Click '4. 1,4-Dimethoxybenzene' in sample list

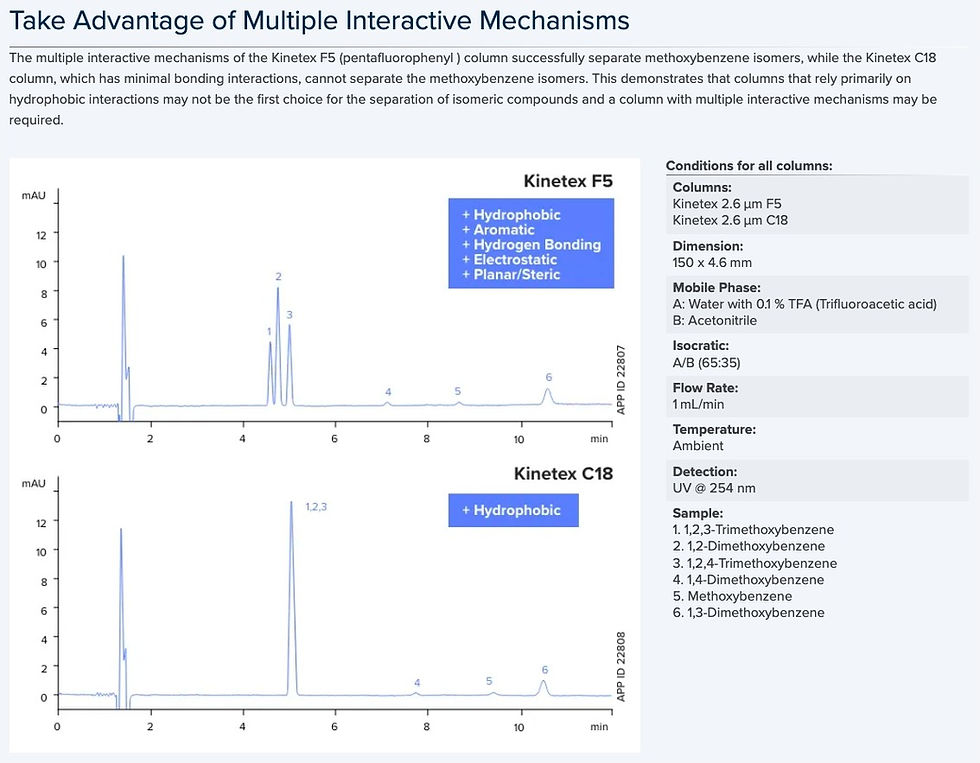click(x=748, y=579)
